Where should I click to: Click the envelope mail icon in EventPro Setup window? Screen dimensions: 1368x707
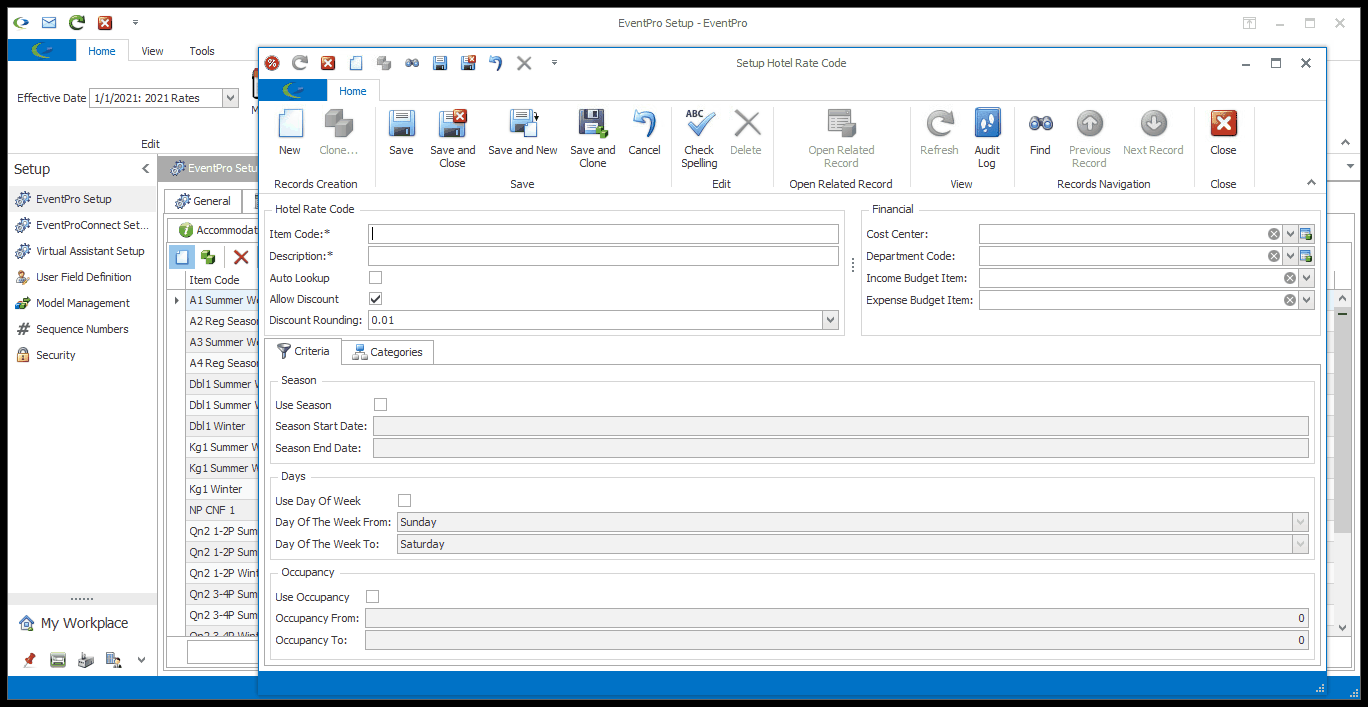pos(49,22)
